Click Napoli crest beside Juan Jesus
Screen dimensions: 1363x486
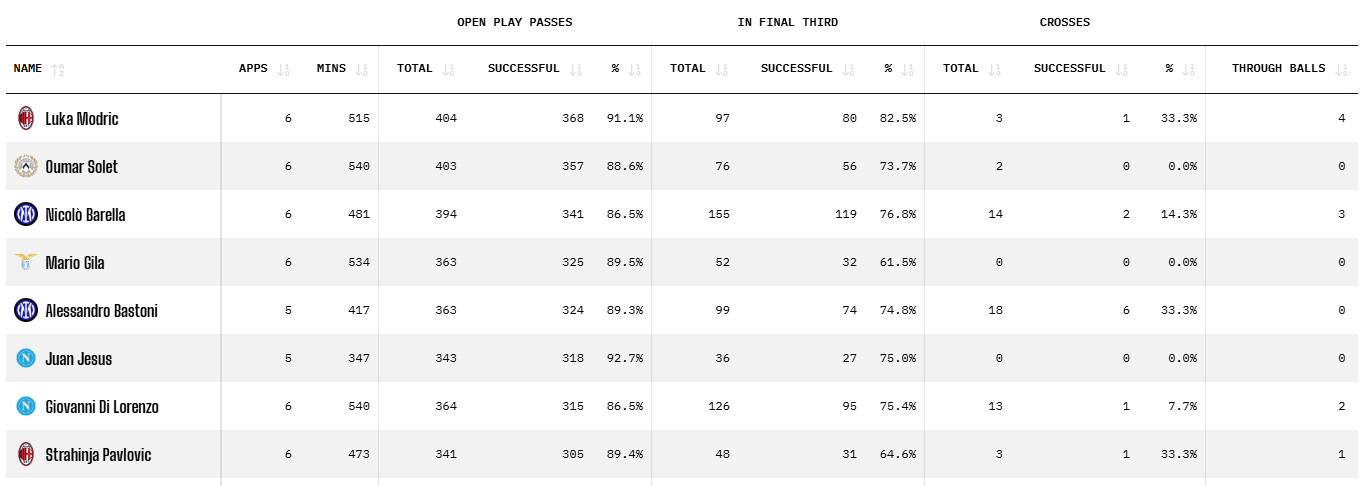tap(26, 359)
